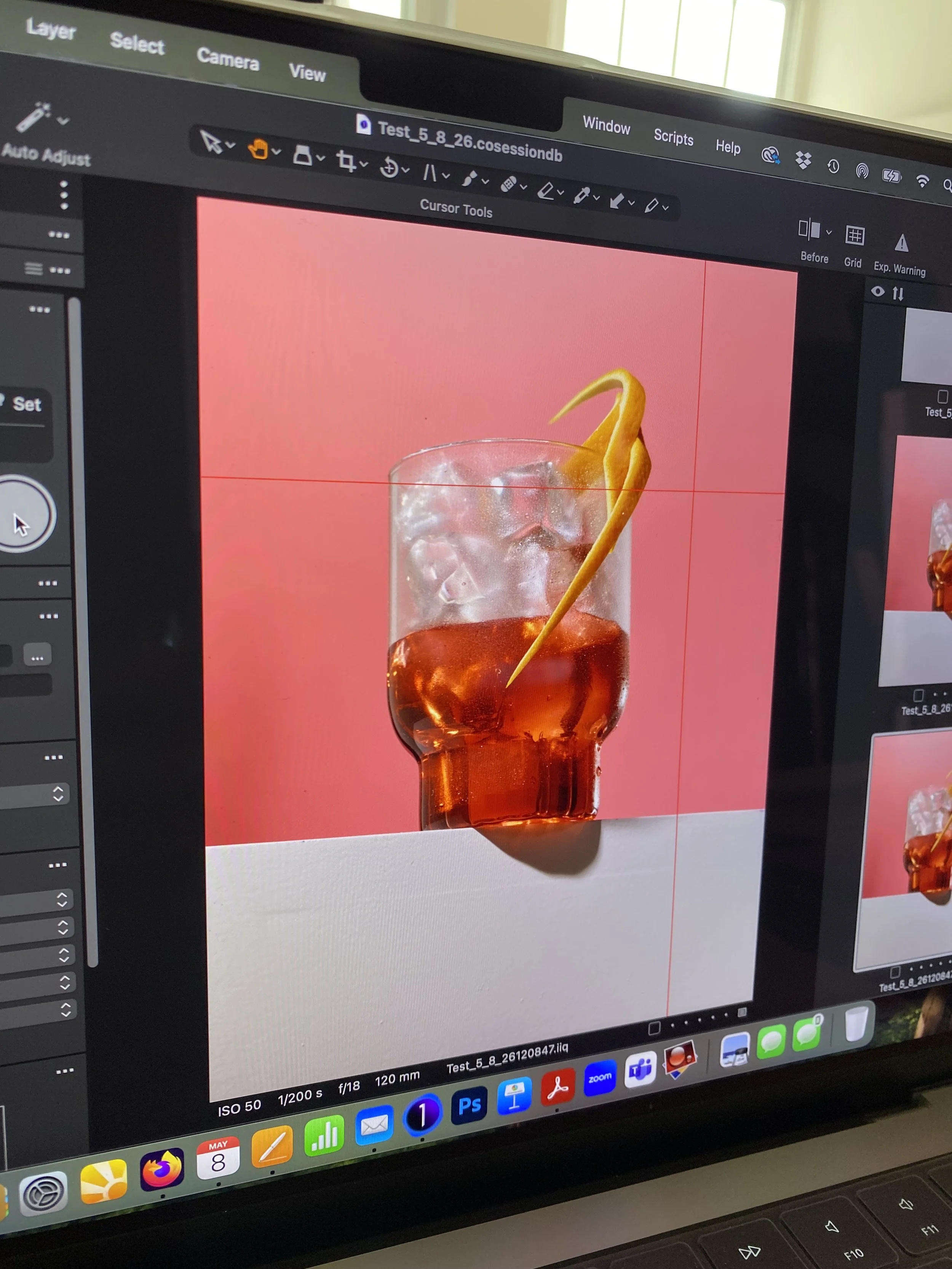Open the ellipsis options beside the list icon
This screenshot has width=952, height=1269.
coord(60,270)
